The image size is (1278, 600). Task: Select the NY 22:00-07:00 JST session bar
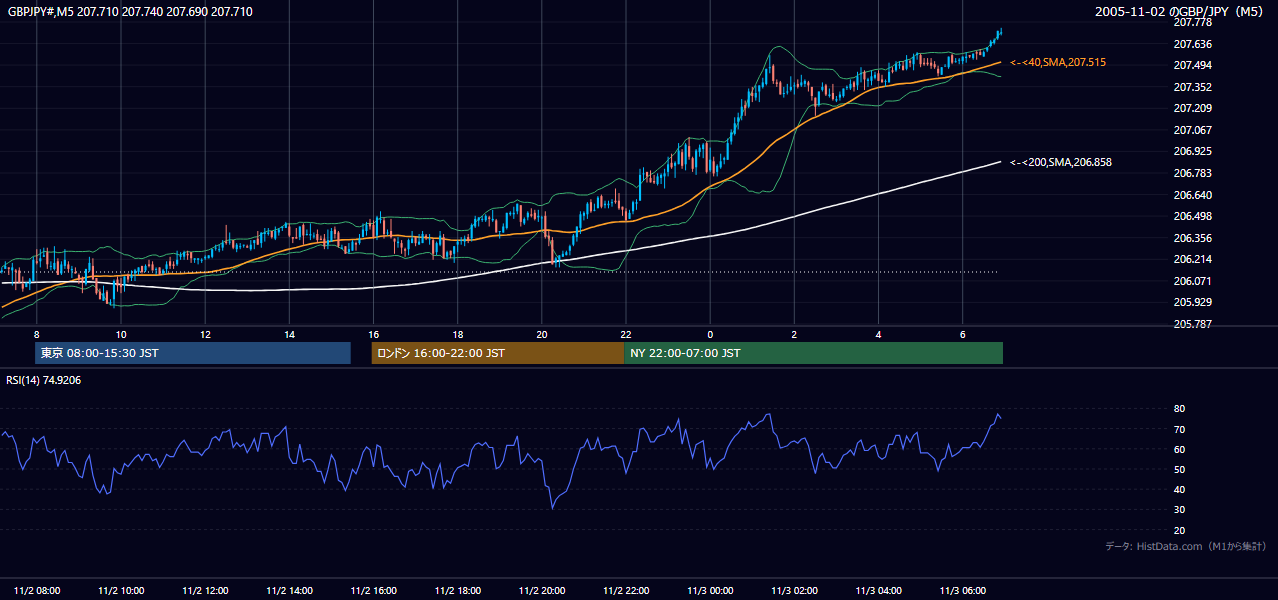point(813,353)
